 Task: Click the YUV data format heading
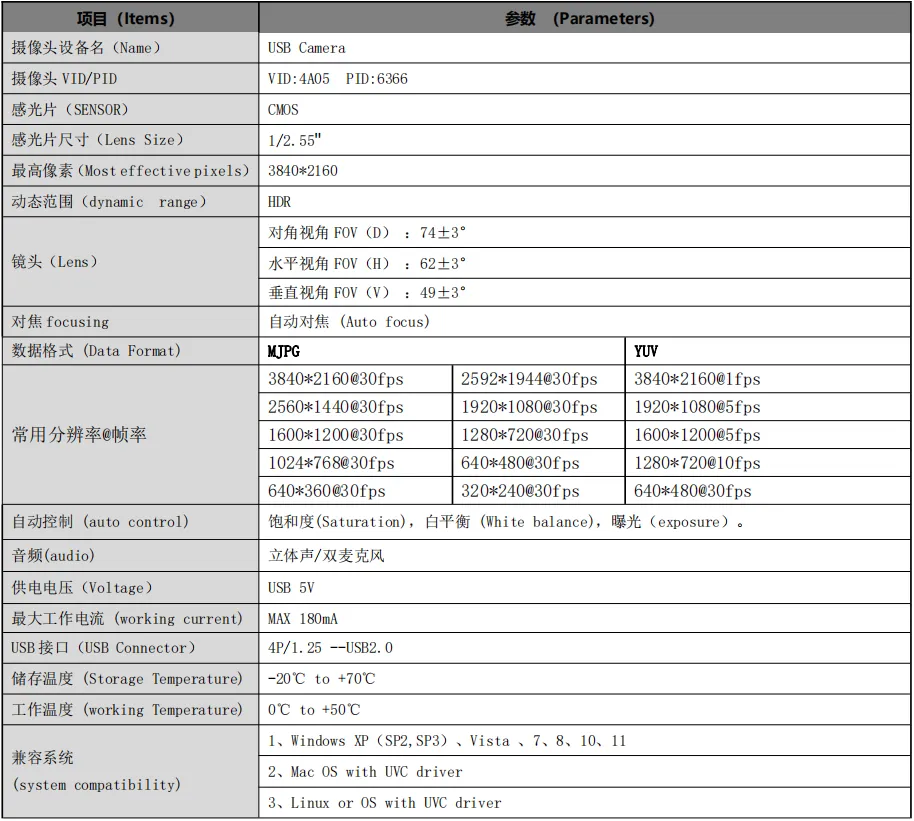(646, 351)
